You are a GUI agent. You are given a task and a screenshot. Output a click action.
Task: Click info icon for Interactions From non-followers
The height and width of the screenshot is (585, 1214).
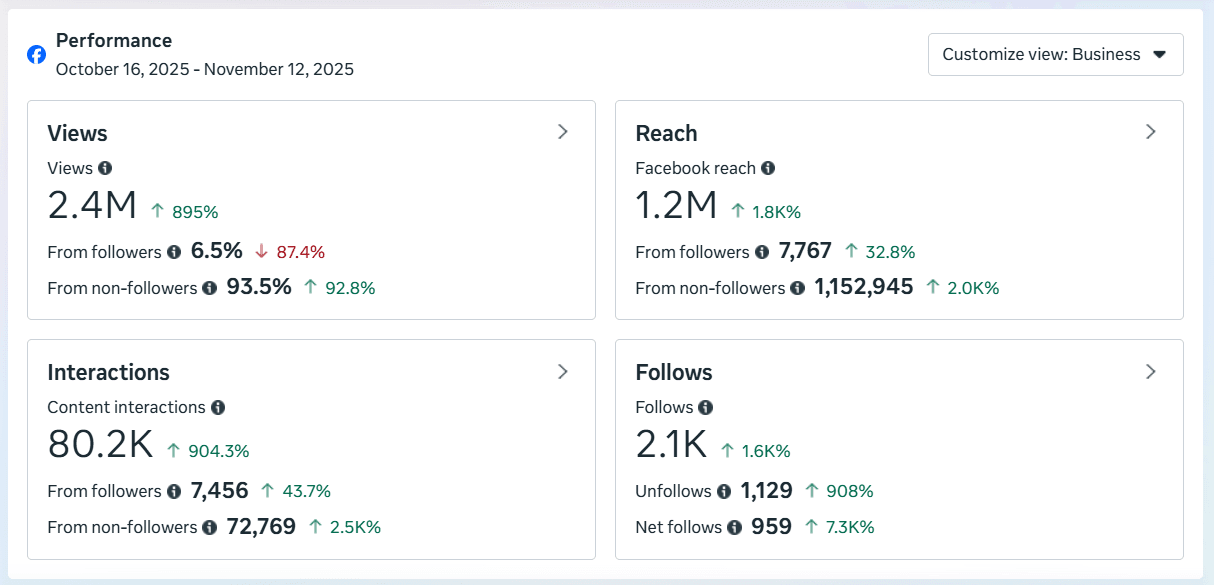(x=209, y=527)
